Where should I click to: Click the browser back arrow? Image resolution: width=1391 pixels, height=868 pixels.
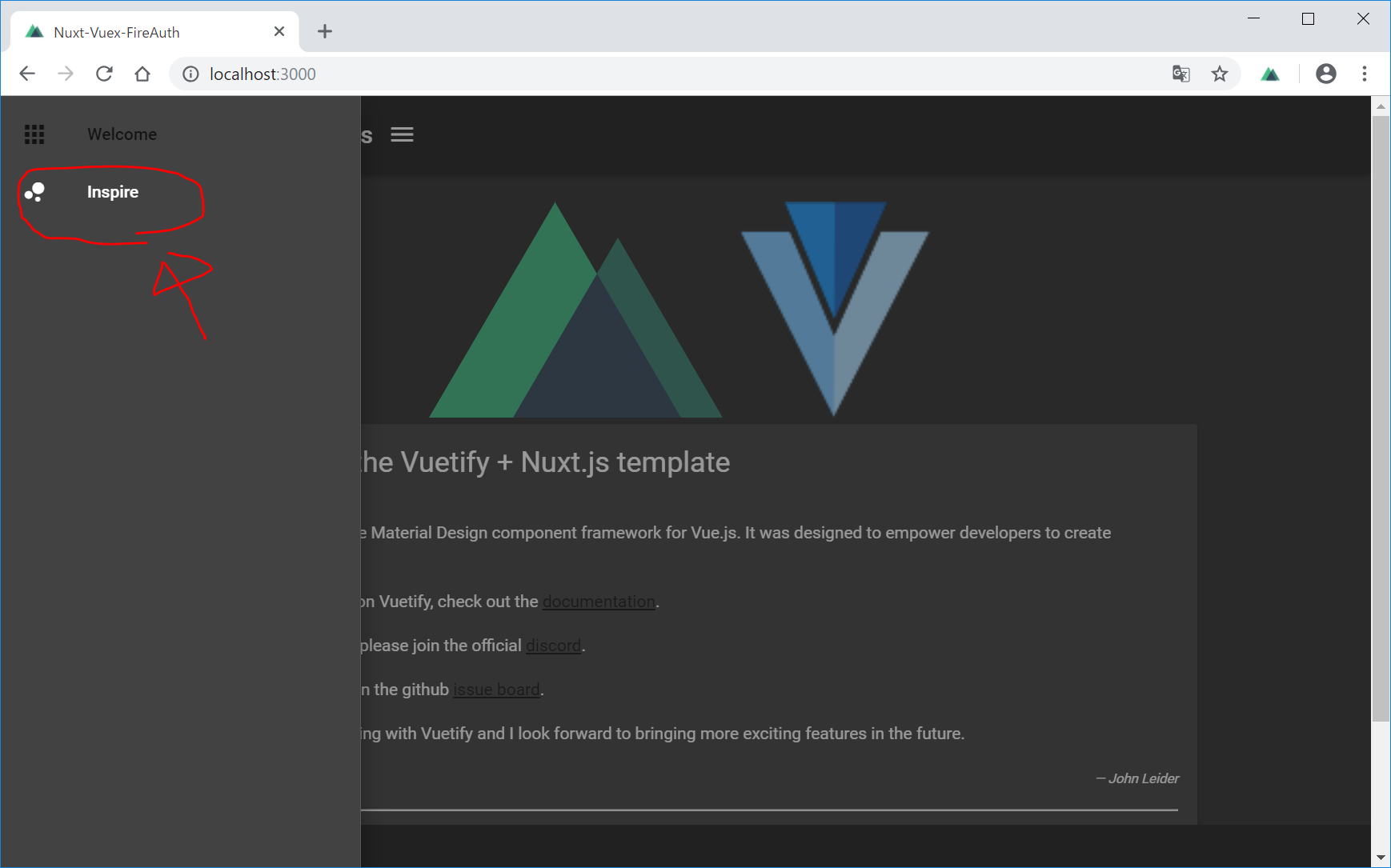(x=27, y=74)
